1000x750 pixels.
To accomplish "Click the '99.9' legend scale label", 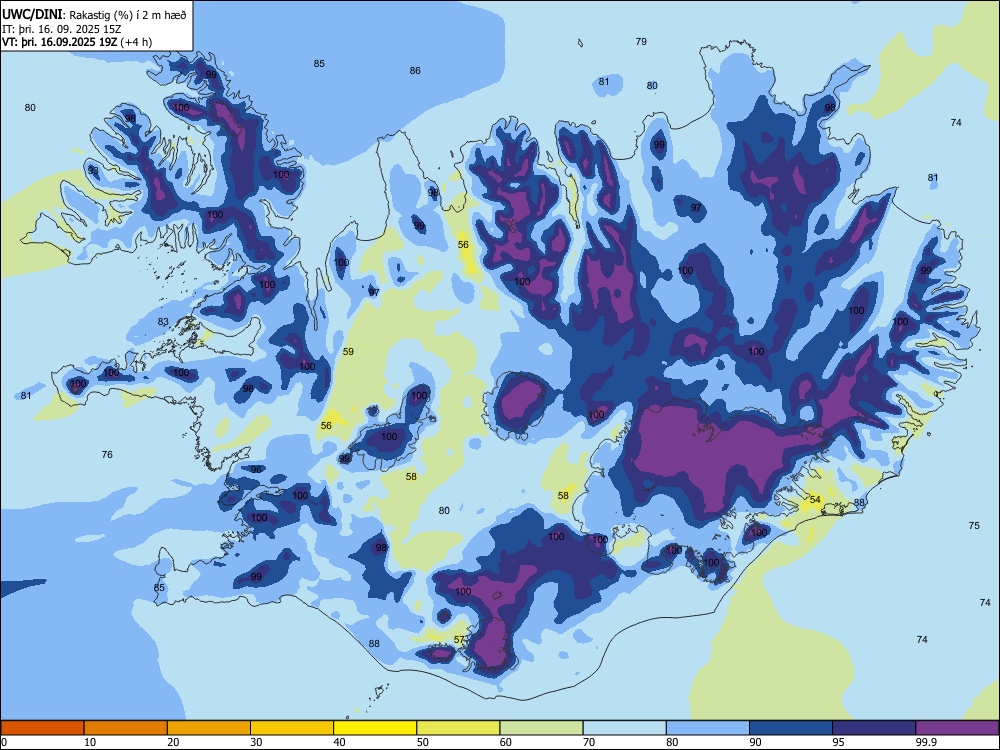I will click(x=925, y=742).
